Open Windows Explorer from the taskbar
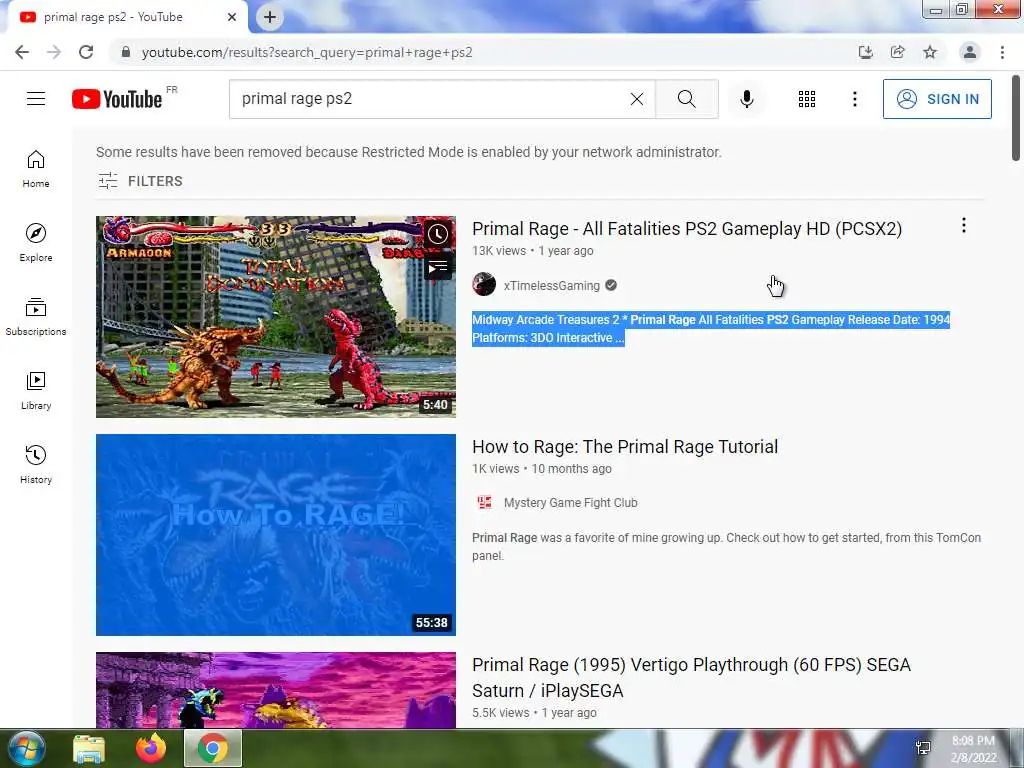This screenshot has height=768, width=1024. (89, 748)
